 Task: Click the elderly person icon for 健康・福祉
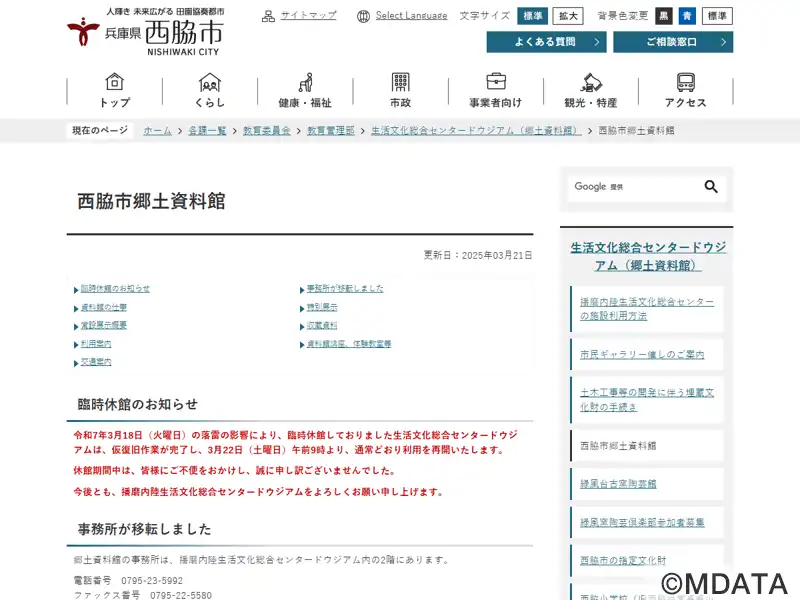coord(305,82)
